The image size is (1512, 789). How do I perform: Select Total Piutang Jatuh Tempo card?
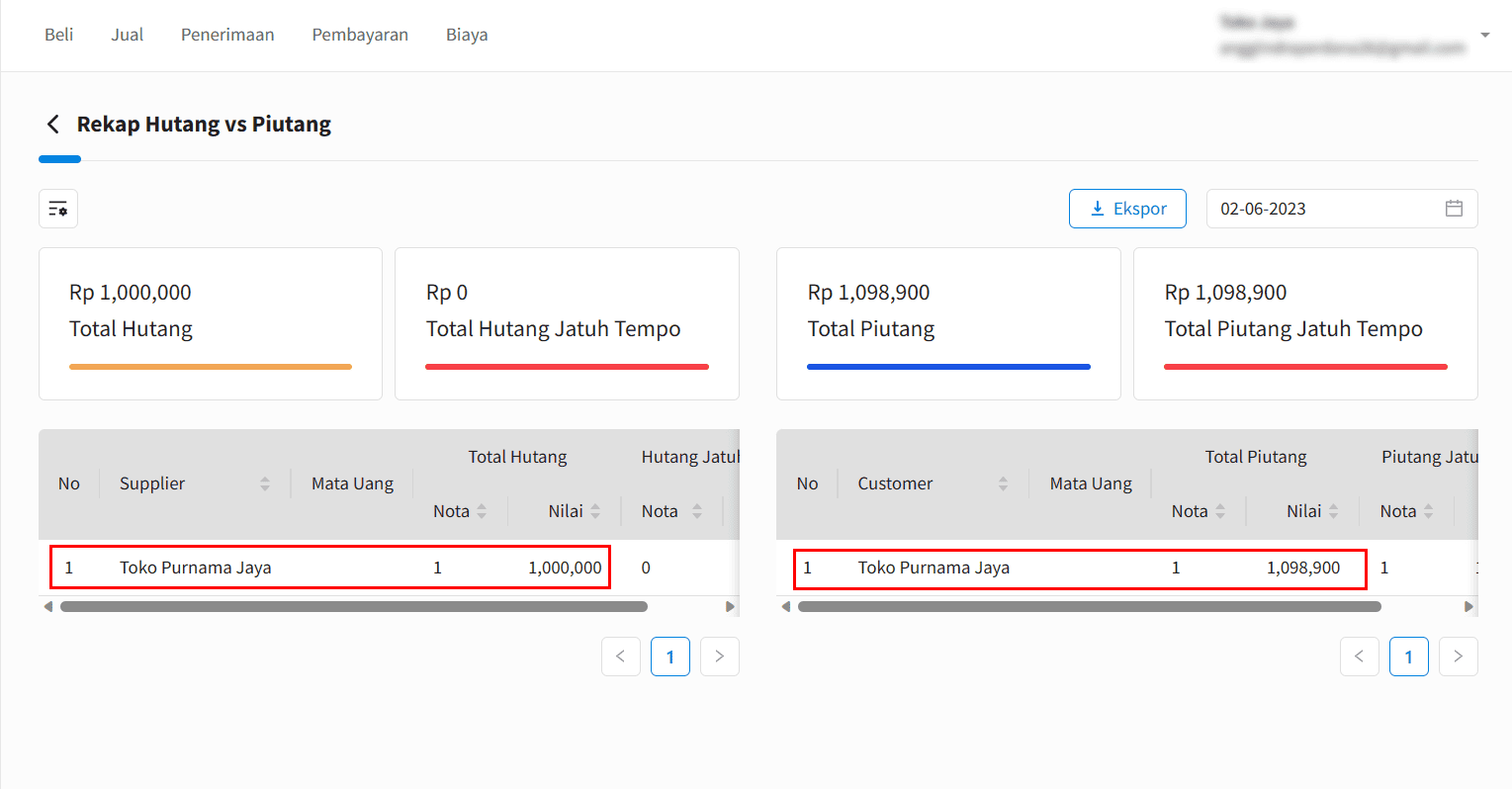[1305, 323]
